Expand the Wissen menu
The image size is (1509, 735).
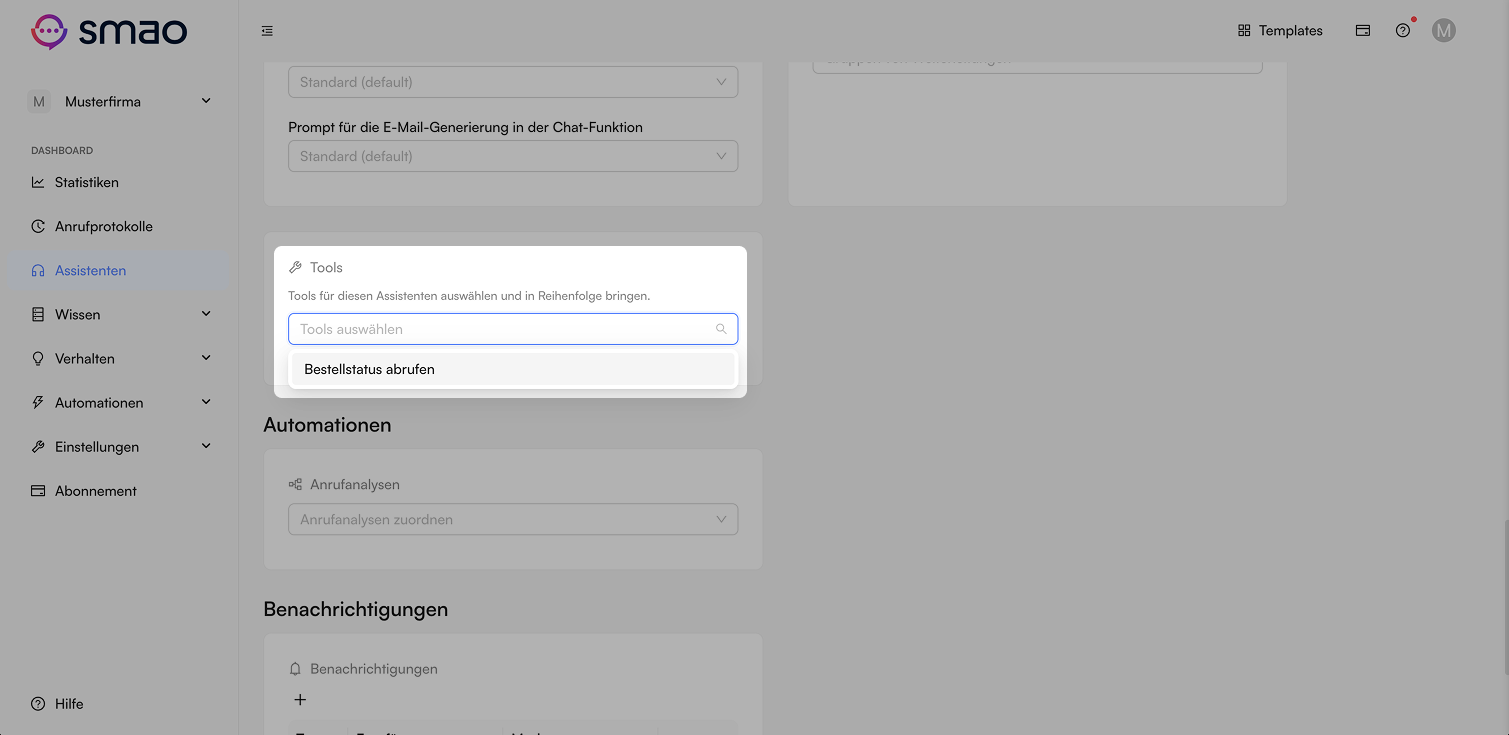tap(120, 314)
